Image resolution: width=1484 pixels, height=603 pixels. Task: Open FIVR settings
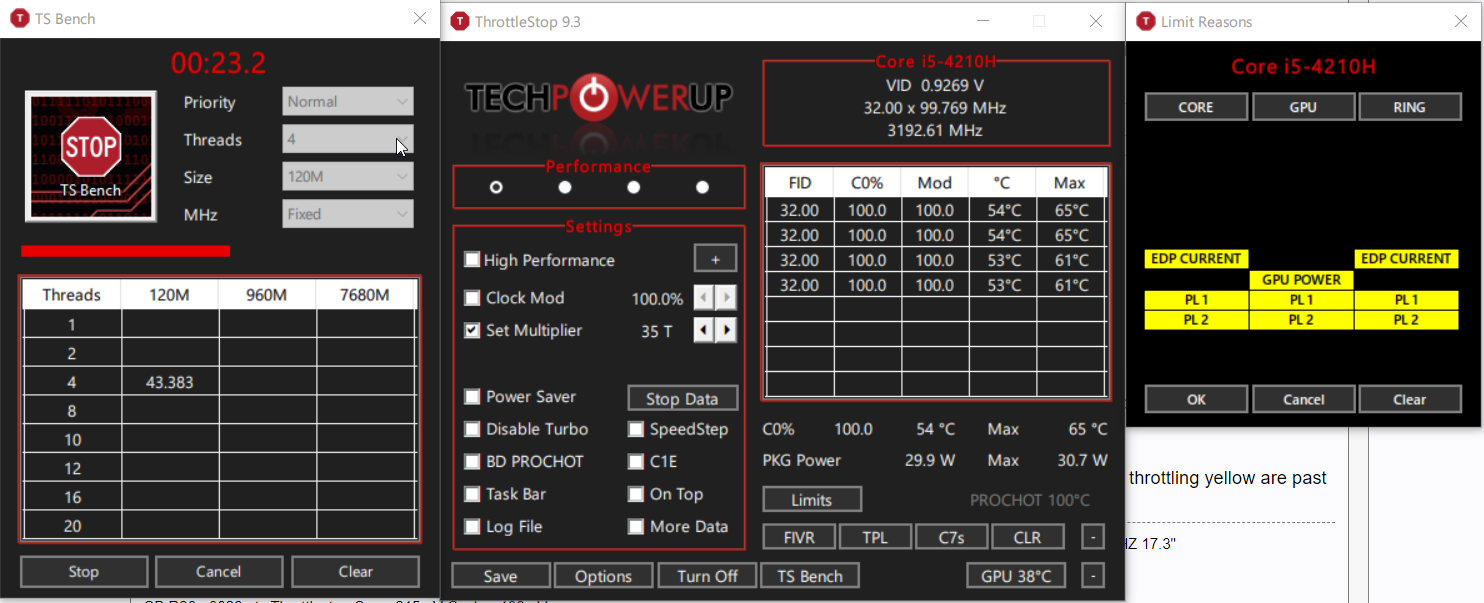click(799, 537)
